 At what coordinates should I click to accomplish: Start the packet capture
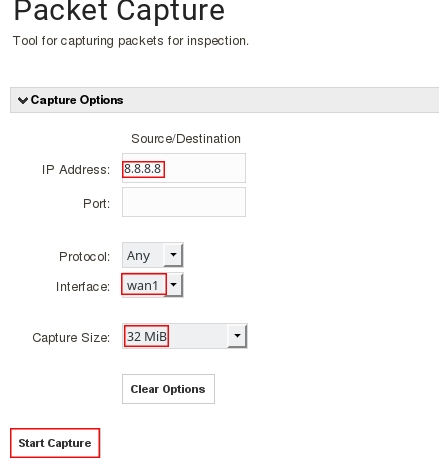(x=55, y=443)
